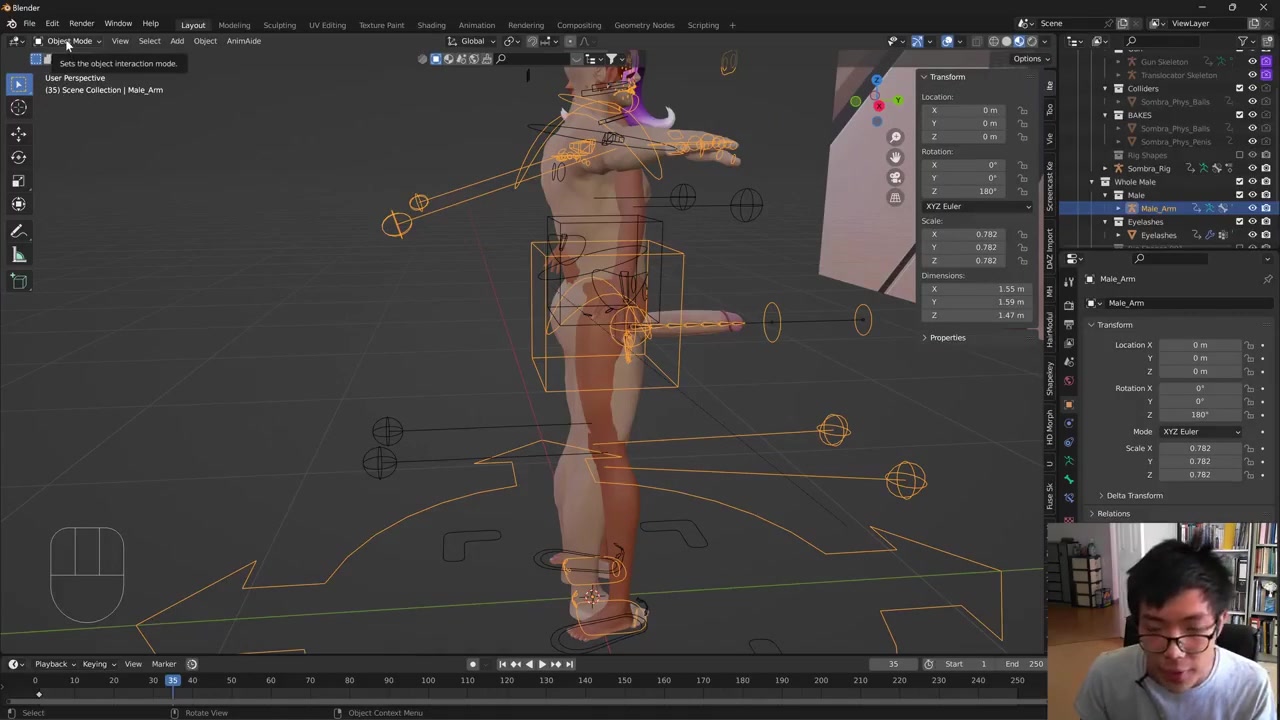The width and height of the screenshot is (1280, 720).
Task: Hide Male_Arm using its eye icon
Action: (1252, 208)
